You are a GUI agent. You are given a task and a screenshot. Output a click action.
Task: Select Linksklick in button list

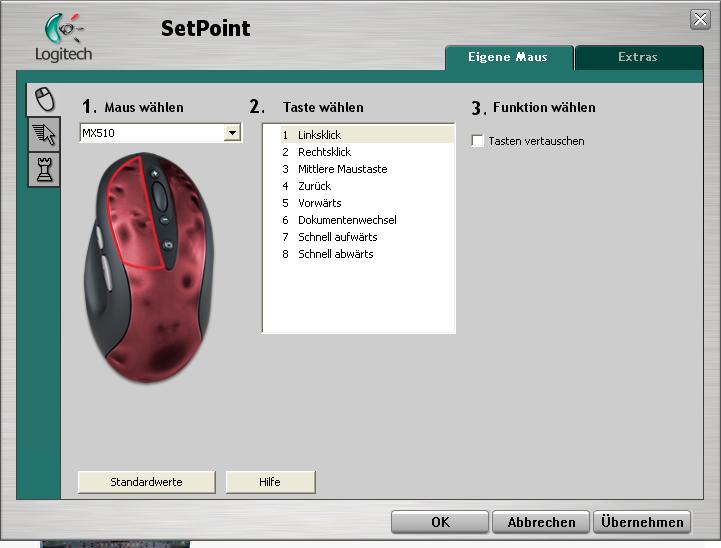[367, 135]
